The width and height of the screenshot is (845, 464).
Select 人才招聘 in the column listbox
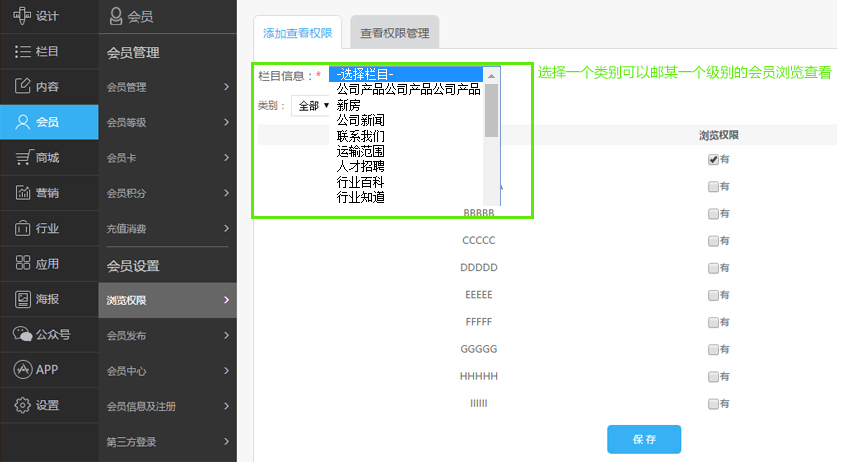361,166
